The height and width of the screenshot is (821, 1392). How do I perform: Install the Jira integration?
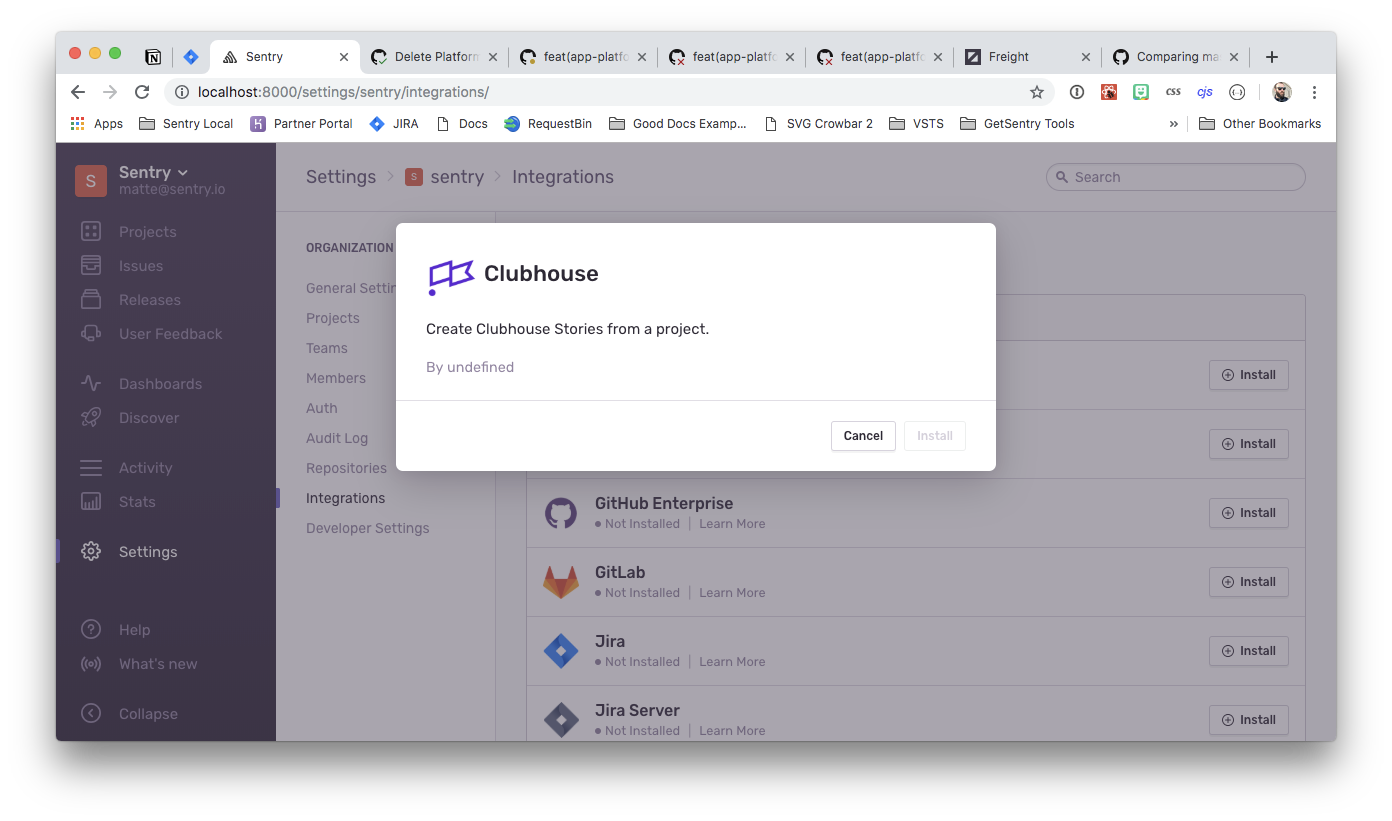tap(1248, 651)
